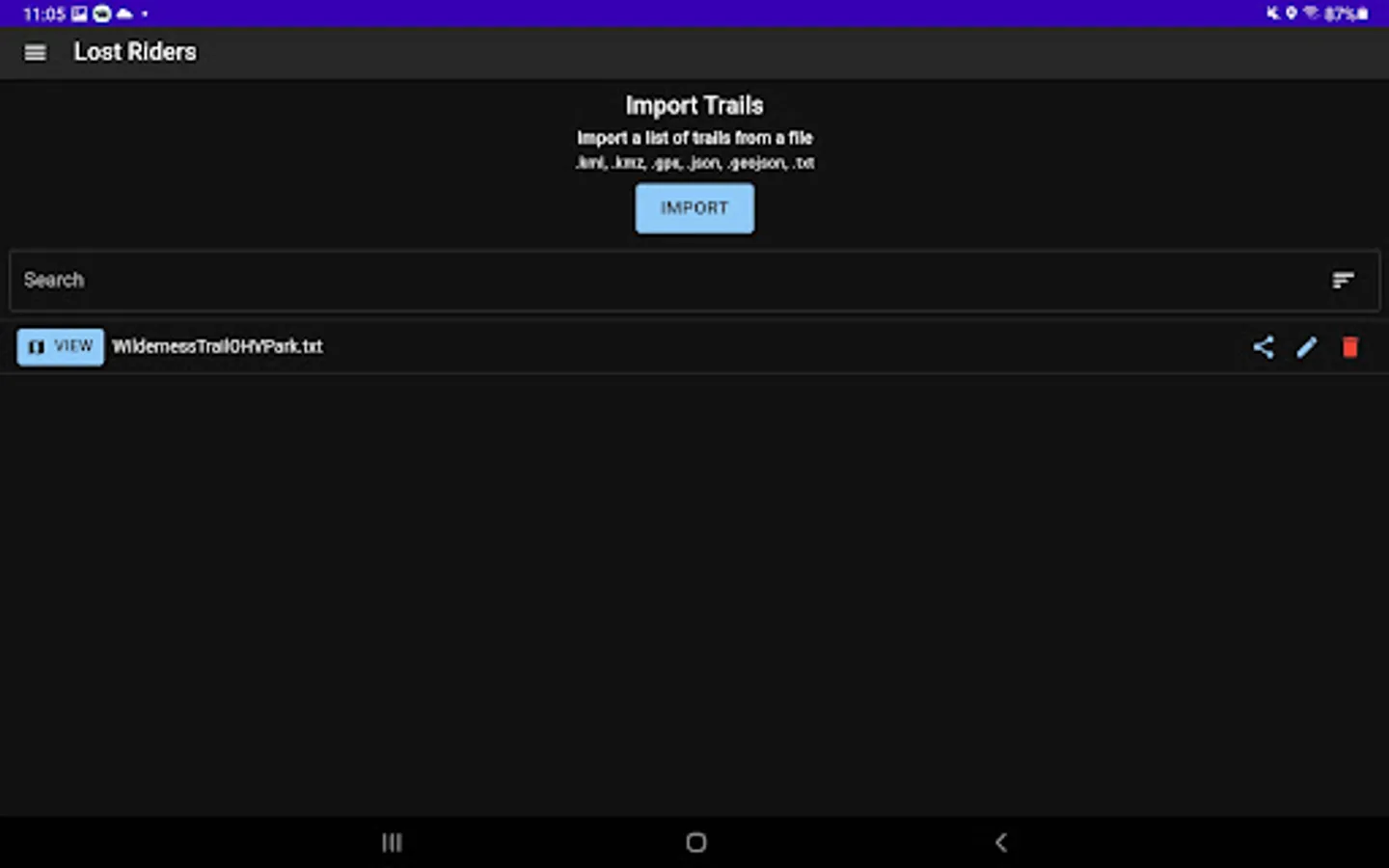Image resolution: width=1389 pixels, height=868 pixels.
Task: Tap the Android home button
Action: click(695, 843)
